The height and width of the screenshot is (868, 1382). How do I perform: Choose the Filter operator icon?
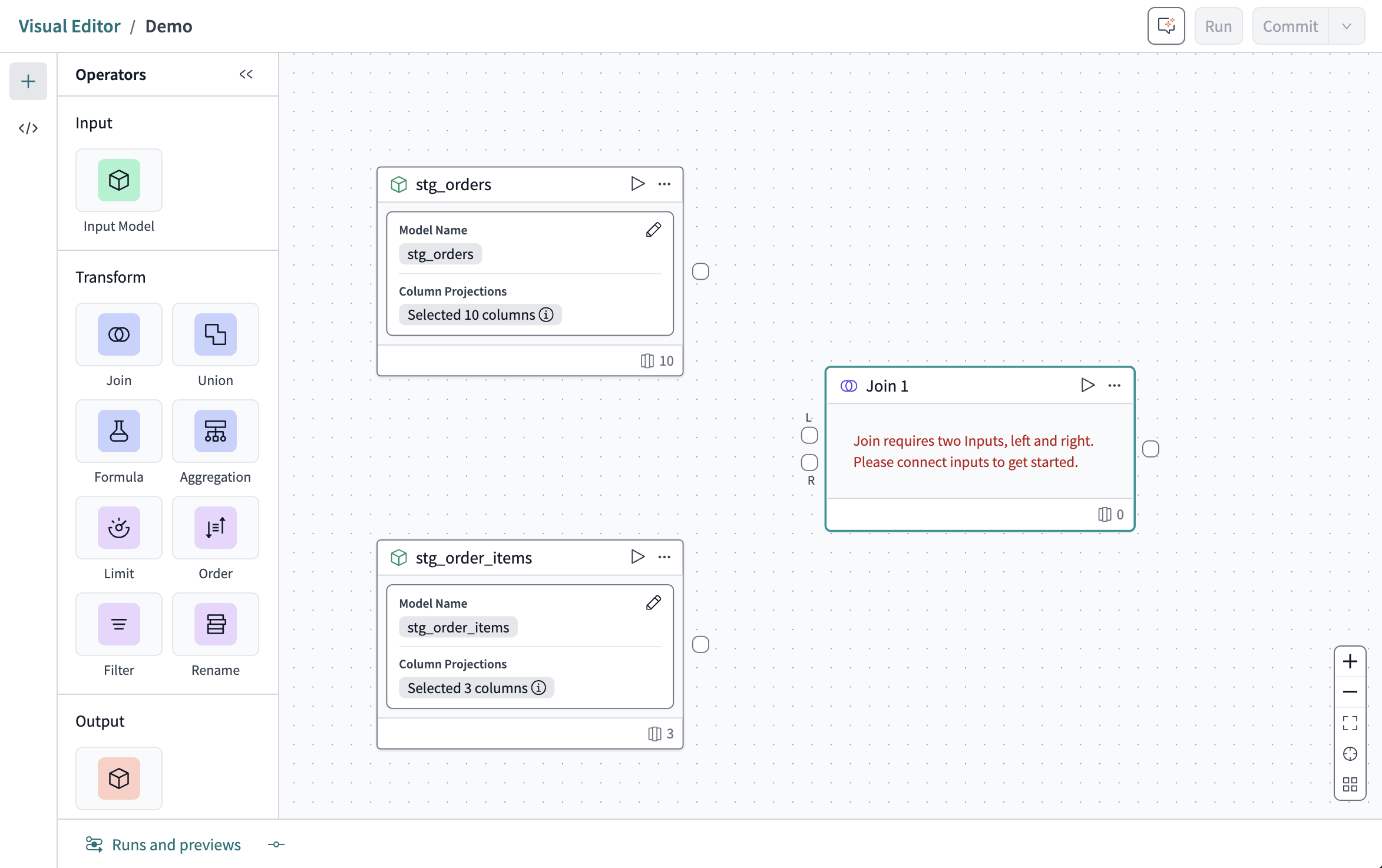tap(118, 624)
